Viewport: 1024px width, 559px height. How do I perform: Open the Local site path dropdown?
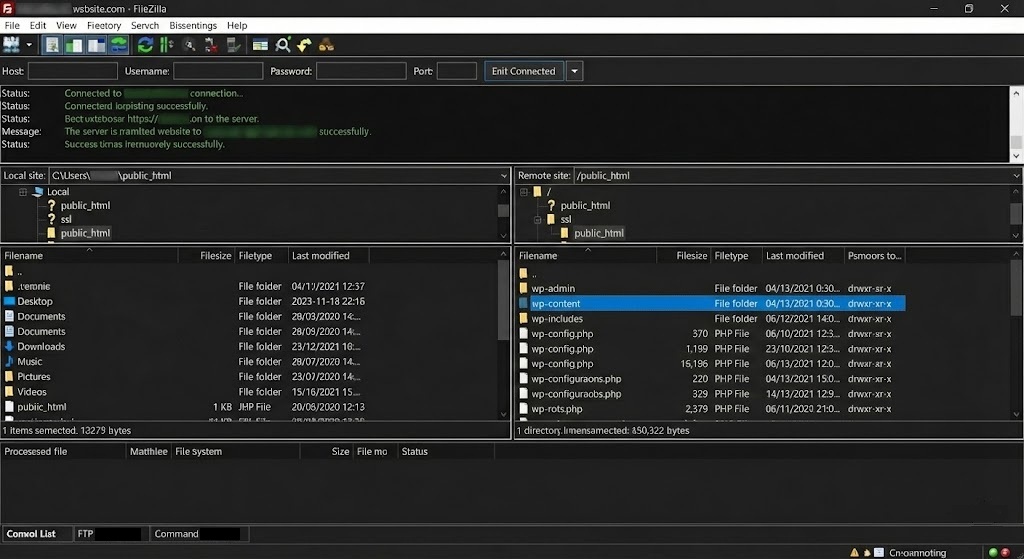point(504,176)
